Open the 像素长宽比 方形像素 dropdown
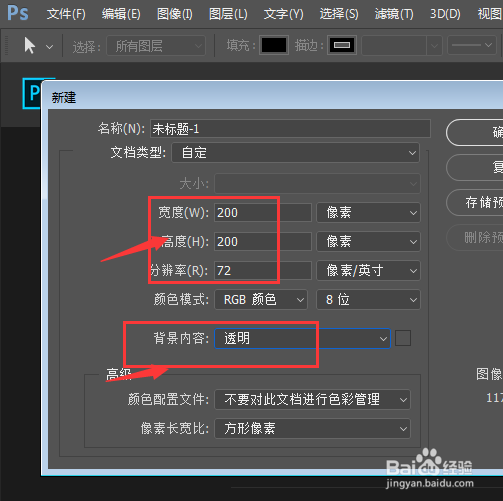 pyautogui.click(x=312, y=428)
